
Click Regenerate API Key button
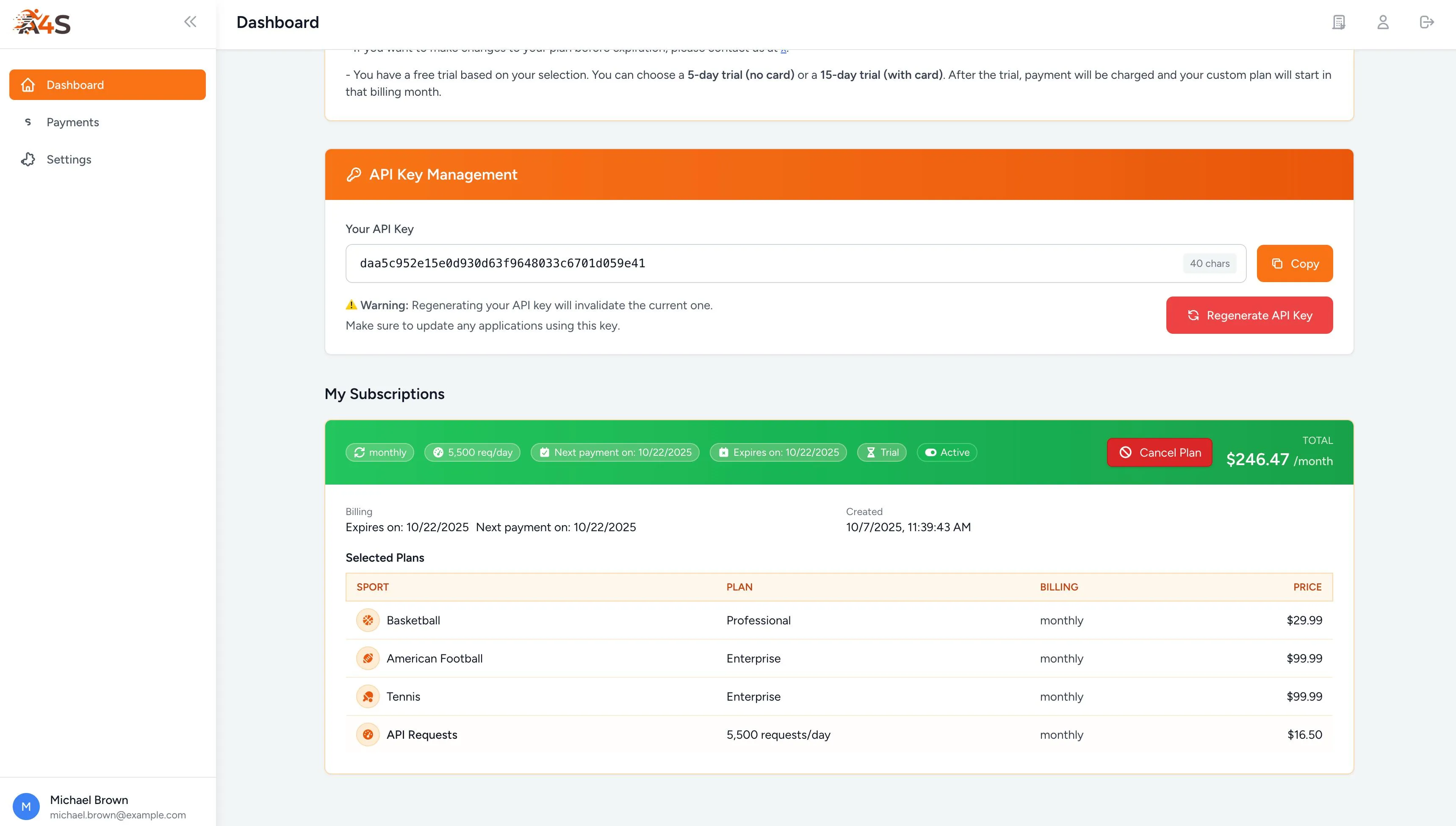pyautogui.click(x=1249, y=316)
